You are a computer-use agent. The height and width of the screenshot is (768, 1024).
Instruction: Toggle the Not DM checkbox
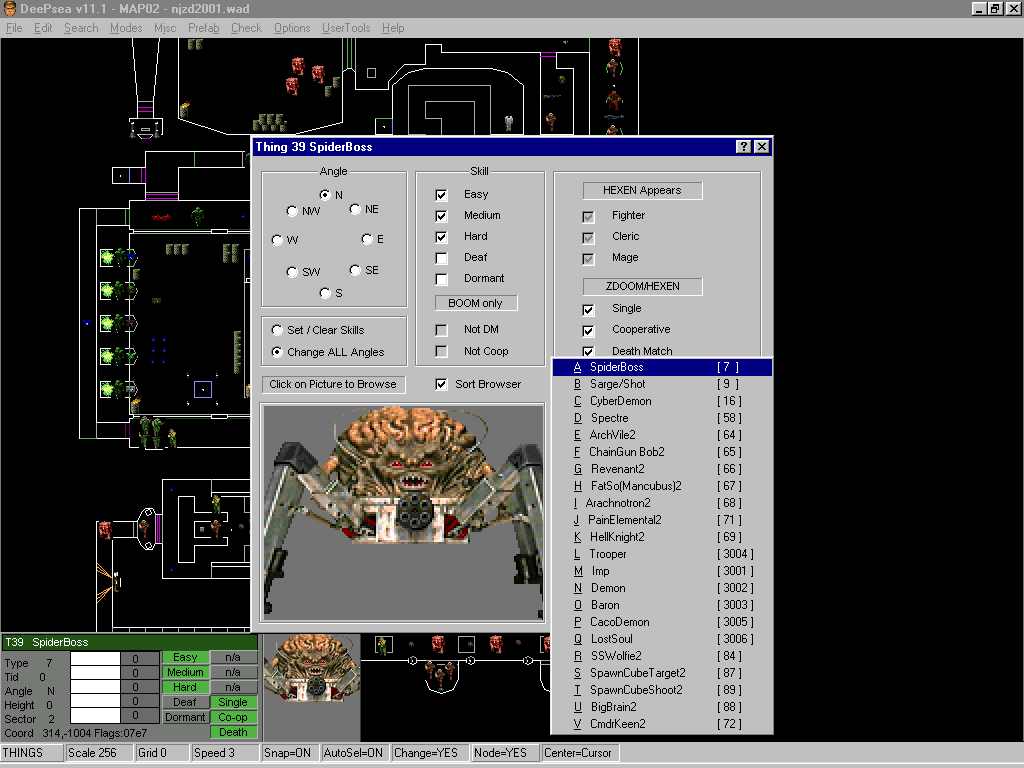442,330
